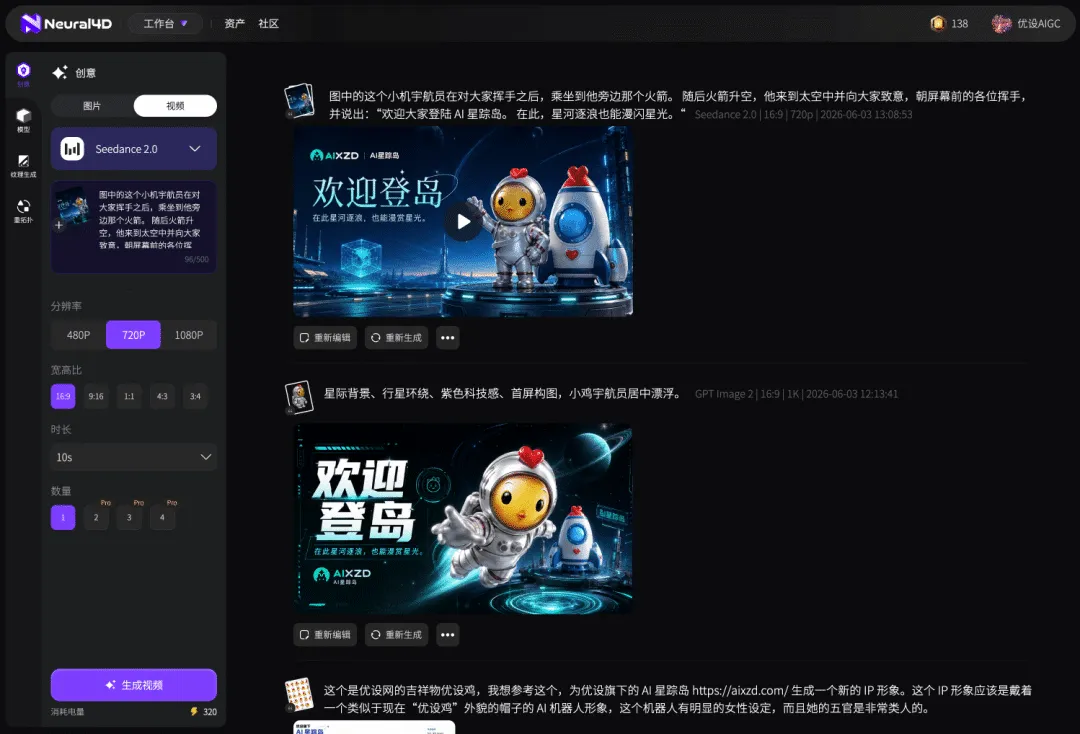Open the 重拓扑 sidebar tool

tap(23, 211)
